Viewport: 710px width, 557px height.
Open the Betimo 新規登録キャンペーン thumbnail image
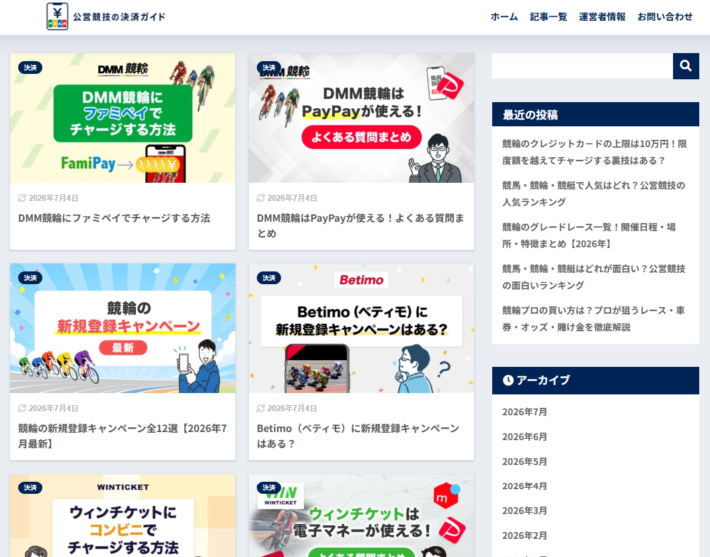[361, 328]
